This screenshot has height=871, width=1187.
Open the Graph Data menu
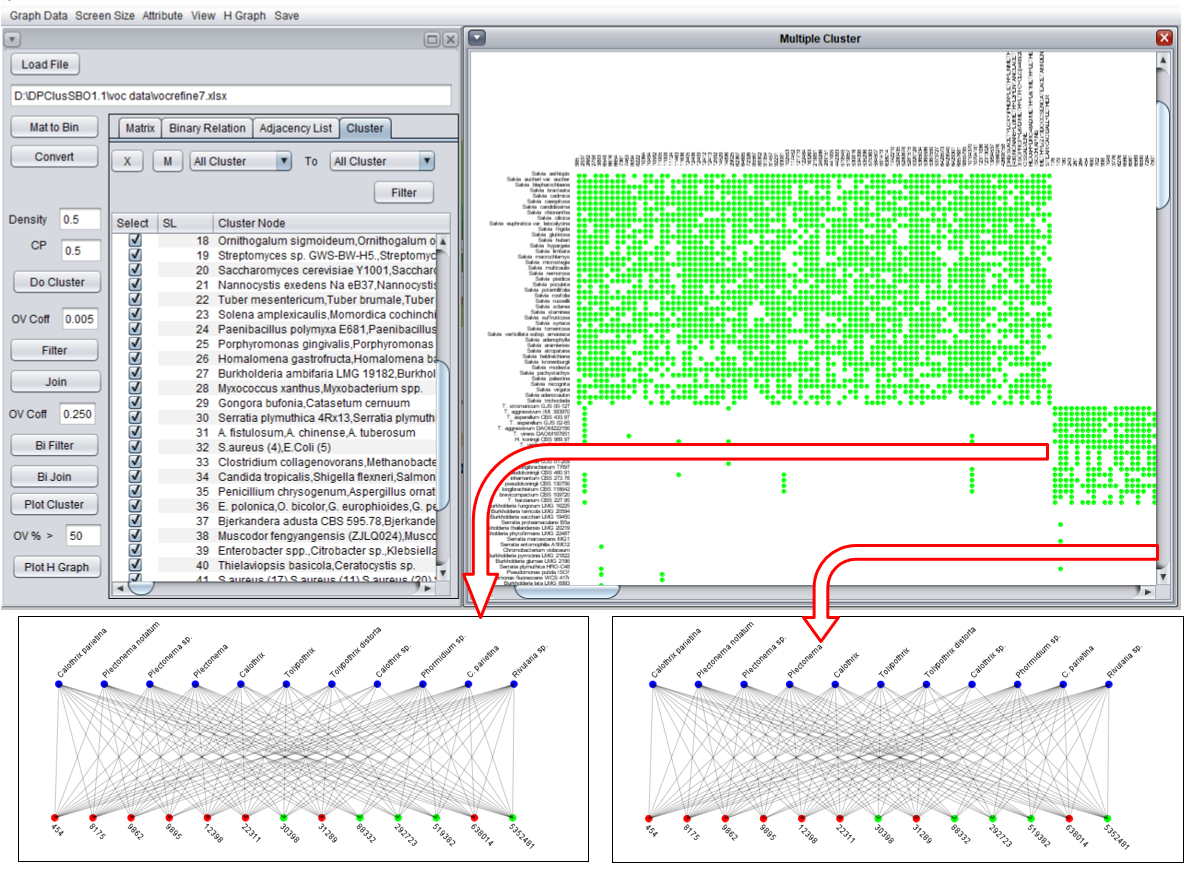pos(38,15)
